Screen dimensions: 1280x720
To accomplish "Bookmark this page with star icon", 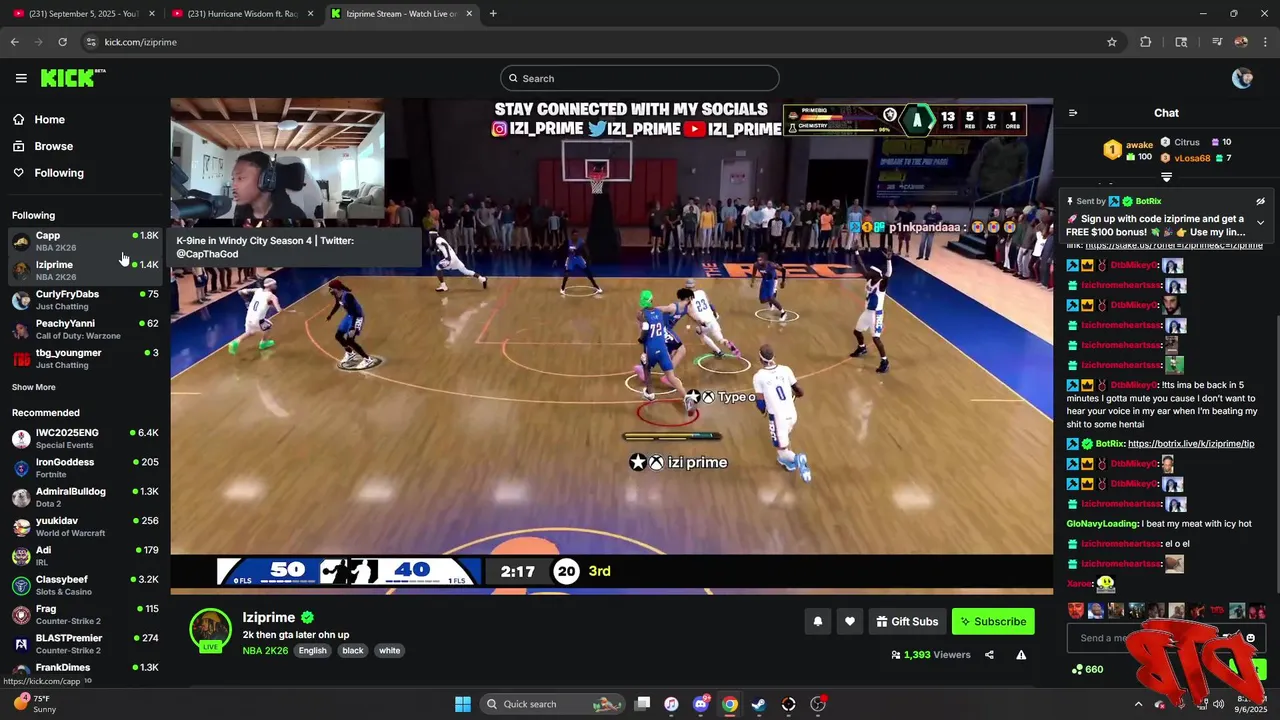I will point(1111,42).
